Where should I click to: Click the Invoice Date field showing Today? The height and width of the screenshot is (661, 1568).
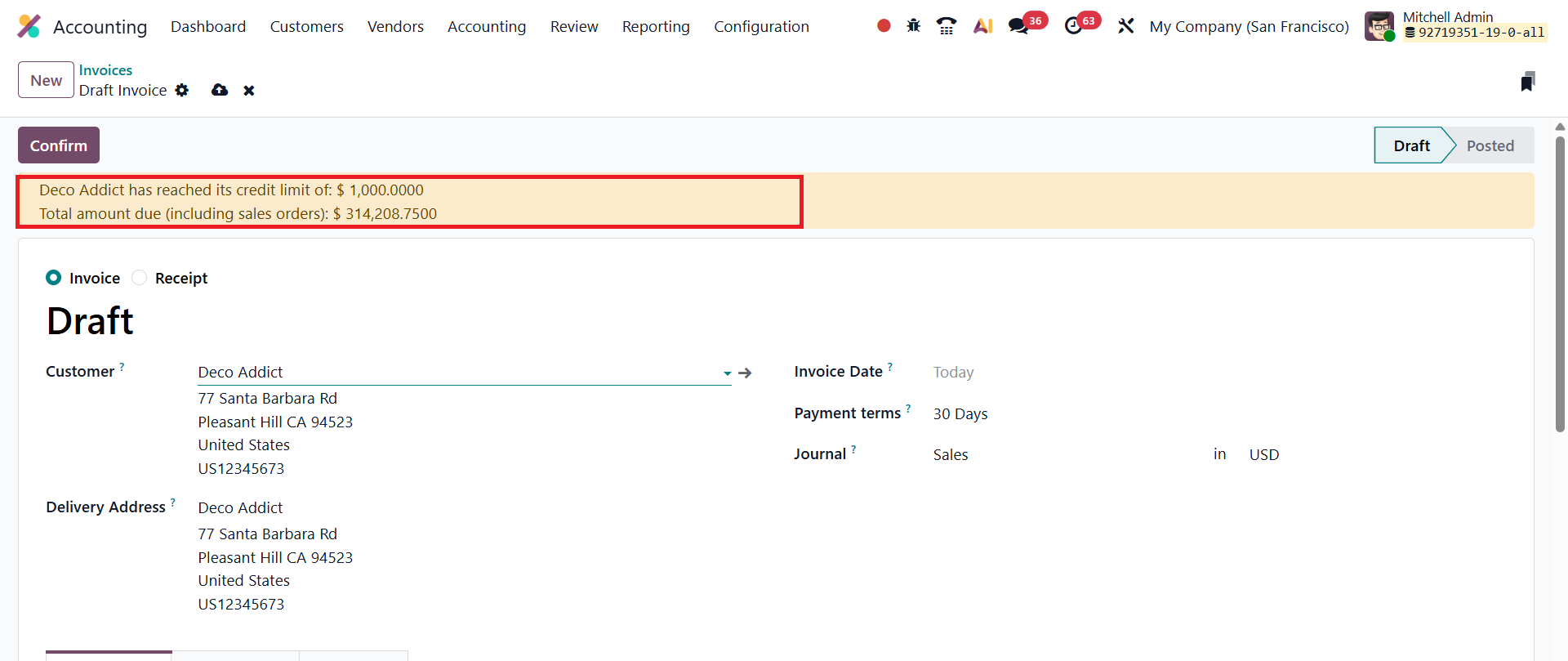(x=953, y=373)
